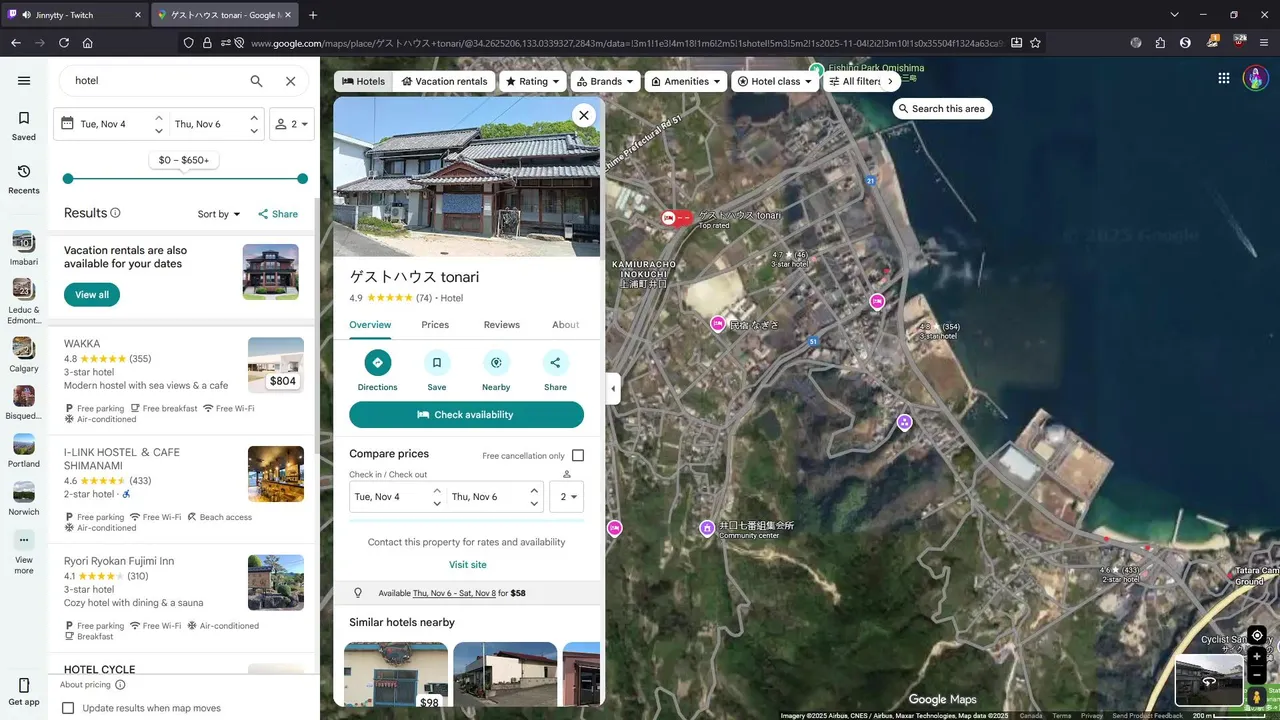This screenshot has height=720, width=1280.
Task: Open Recents in the sidebar
Action: click(24, 180)
